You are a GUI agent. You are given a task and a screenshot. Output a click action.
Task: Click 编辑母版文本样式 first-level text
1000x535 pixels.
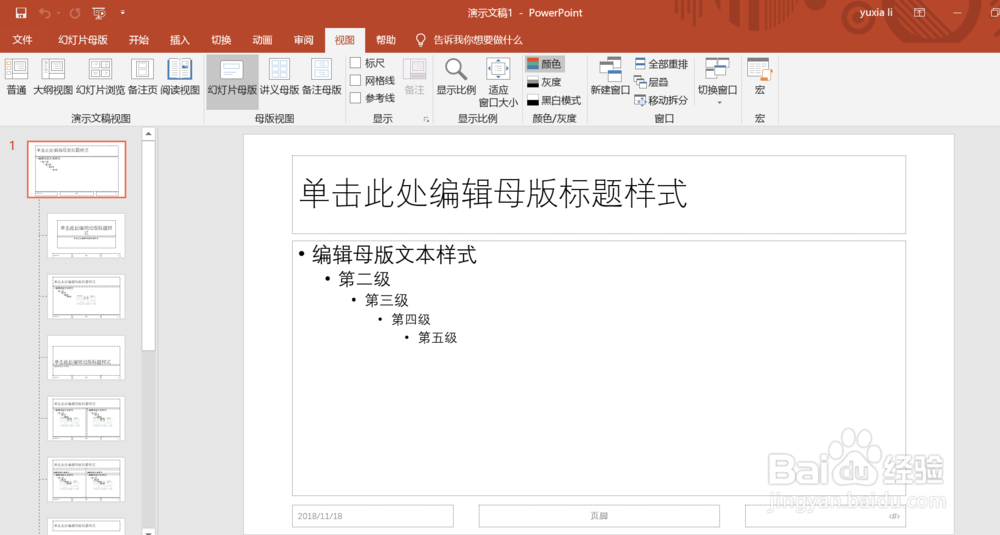(x=394, y=255)
